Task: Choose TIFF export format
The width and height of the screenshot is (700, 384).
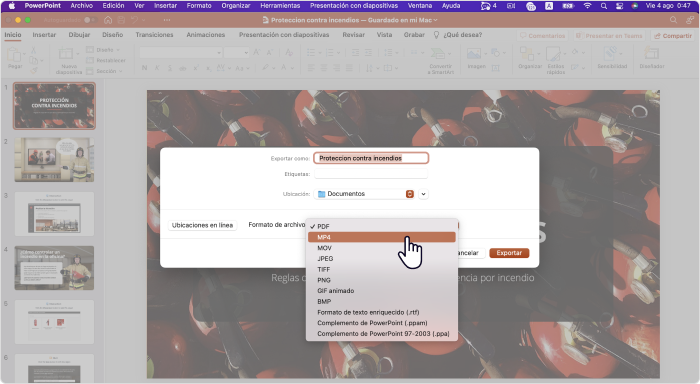Action: point(382,269)
